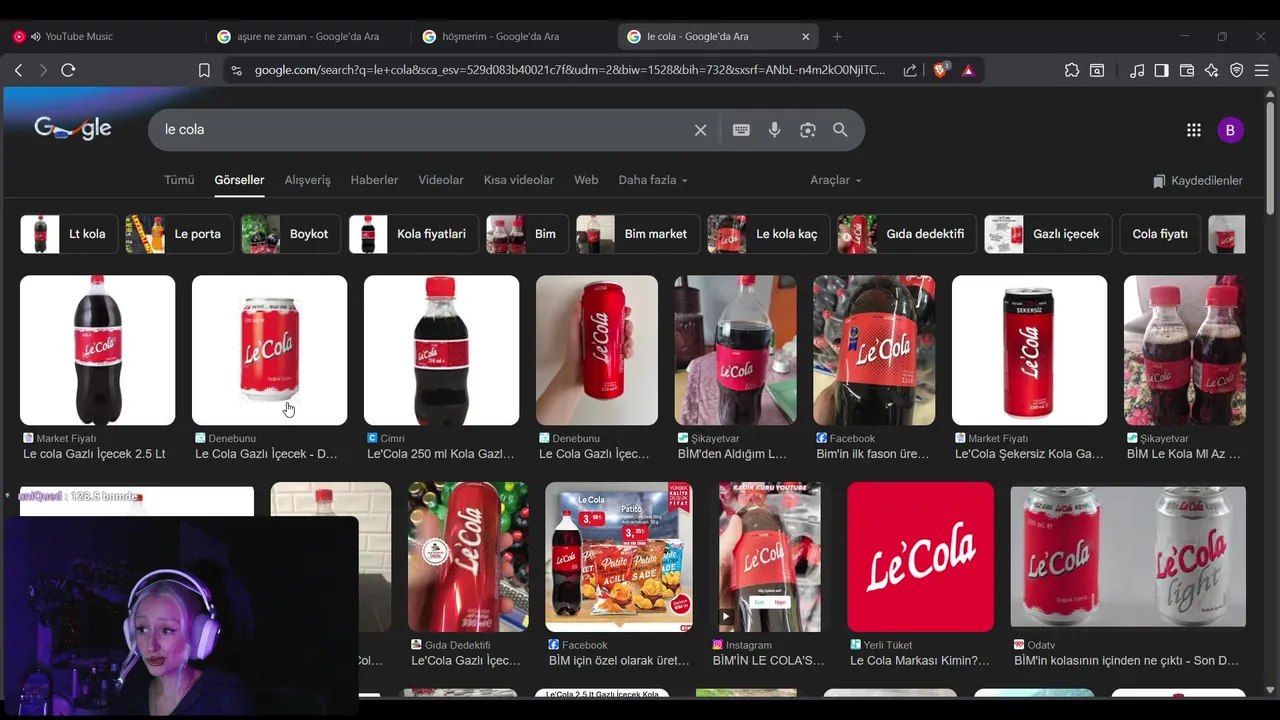The height and width of the screenshot is (720, 1280).
Task: Open the red Le'Cola logo image
Action: (x=920, y=556)
